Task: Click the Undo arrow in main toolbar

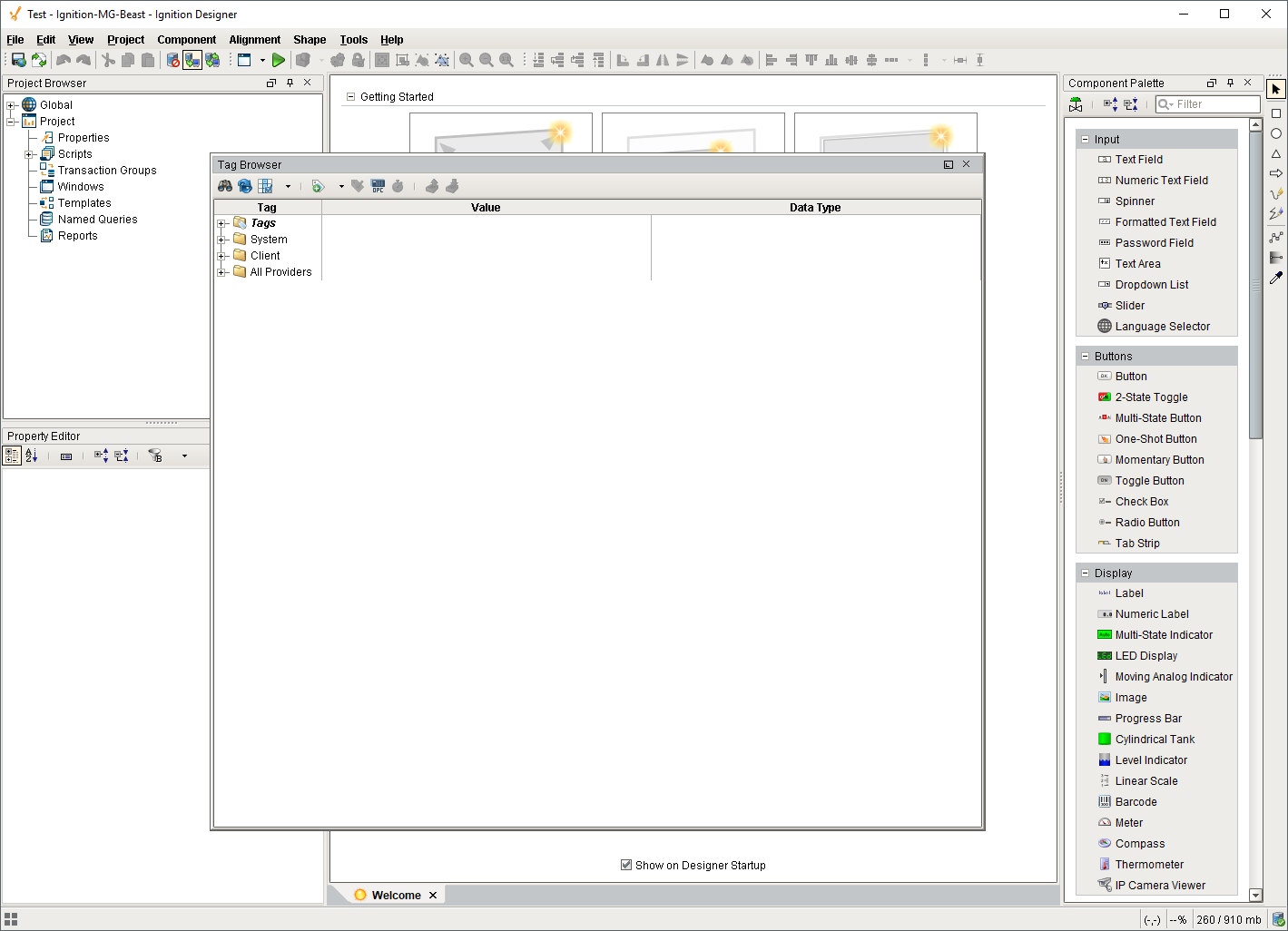Action: pos(64,60)
